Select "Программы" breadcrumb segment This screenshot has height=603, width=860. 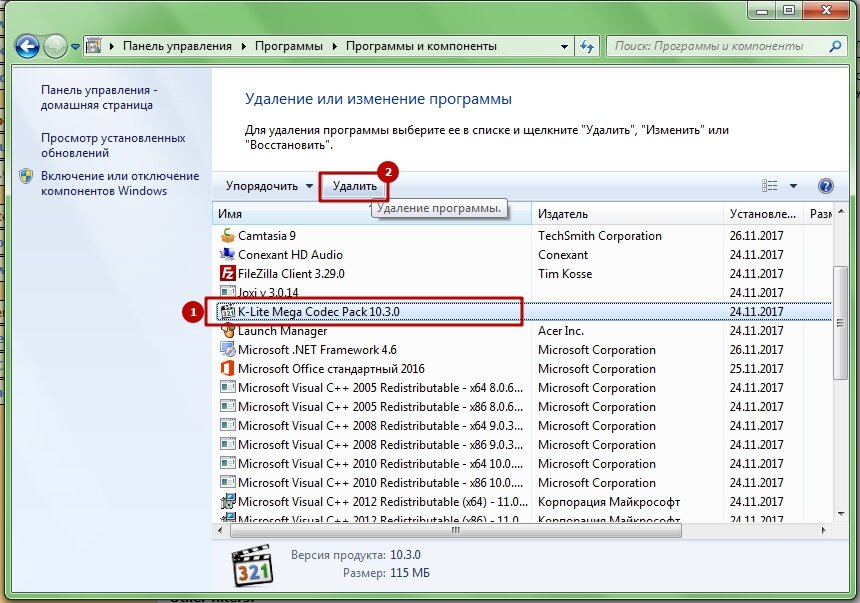288,46
